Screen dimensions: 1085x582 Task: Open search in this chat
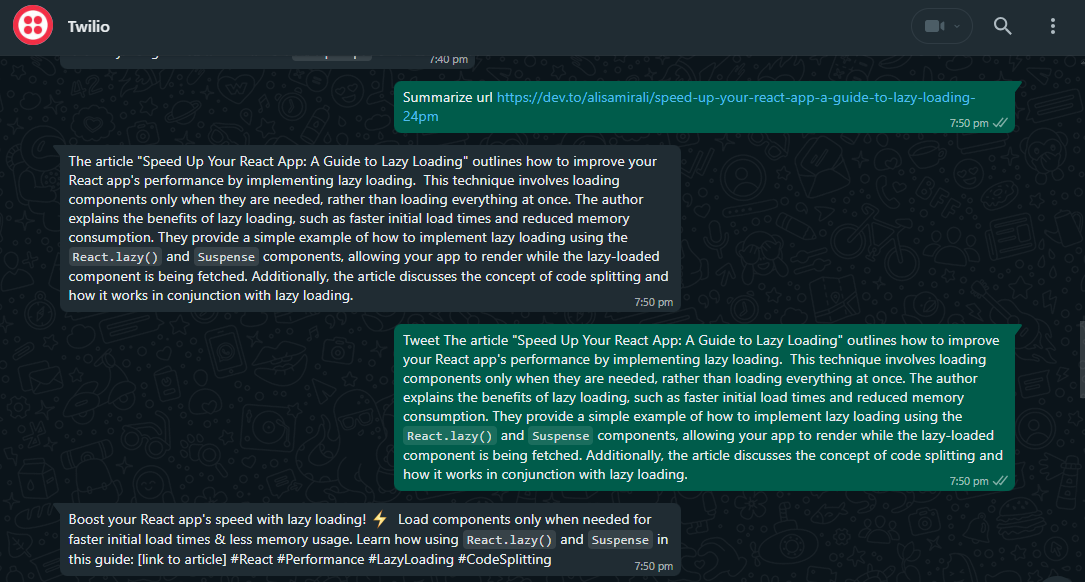click(1002, 26)
